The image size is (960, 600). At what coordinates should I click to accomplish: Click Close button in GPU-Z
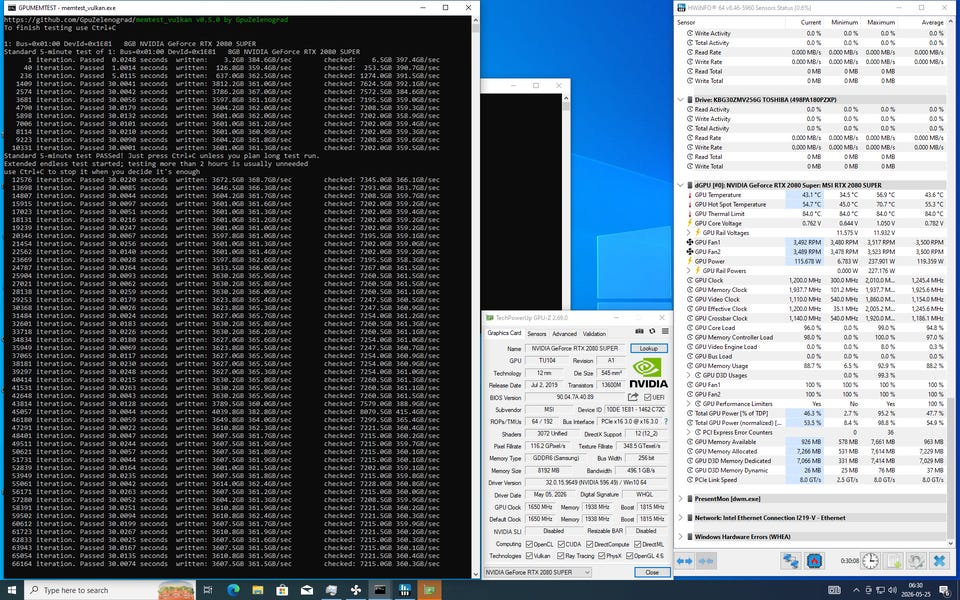point(652,572)
